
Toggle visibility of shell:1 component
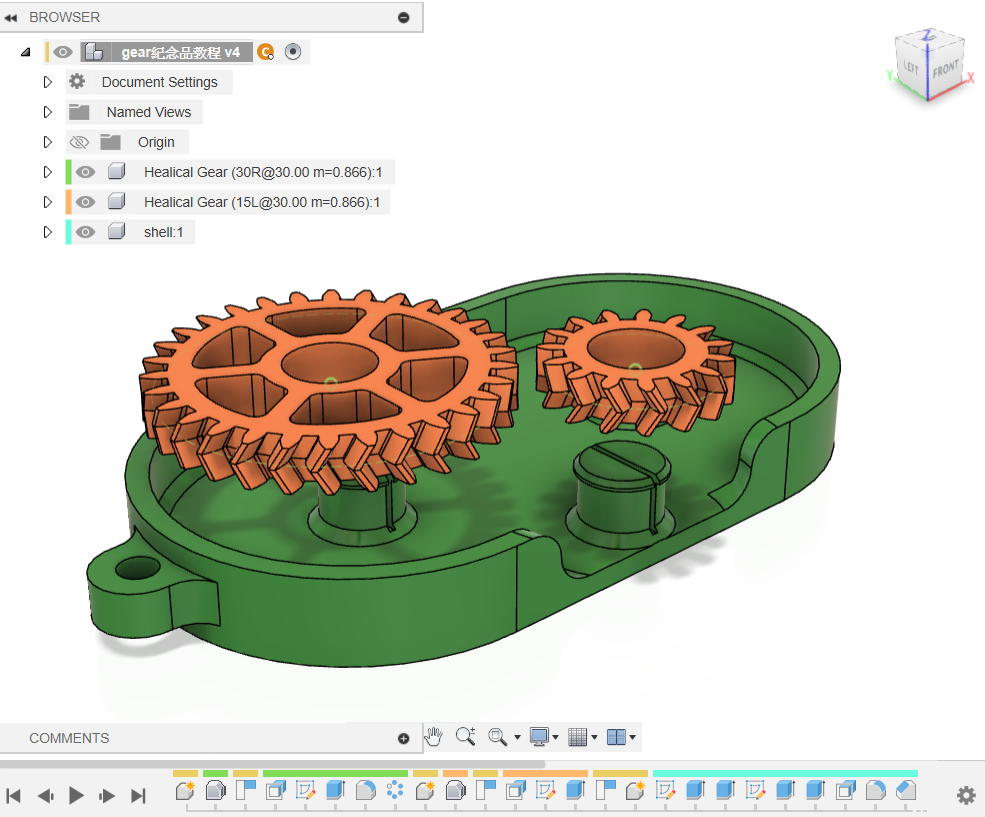[x=86, y=232]
